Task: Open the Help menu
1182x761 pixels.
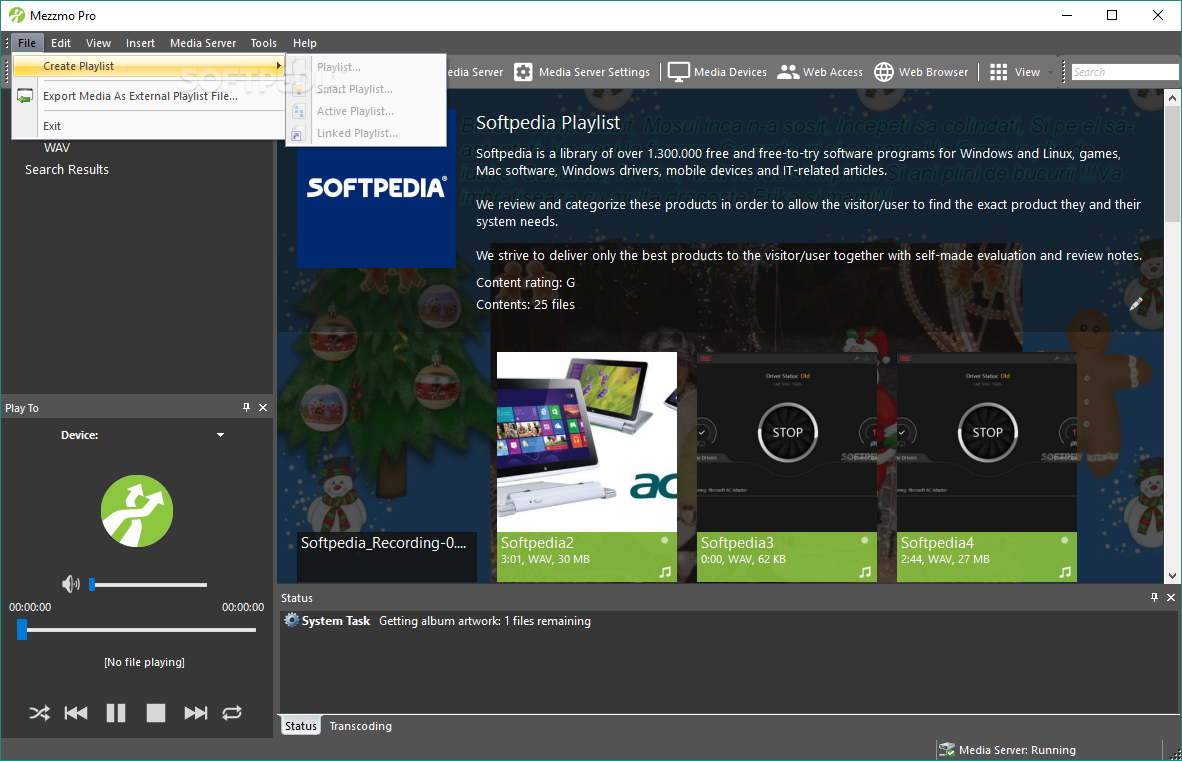Action: click(305, 43)
